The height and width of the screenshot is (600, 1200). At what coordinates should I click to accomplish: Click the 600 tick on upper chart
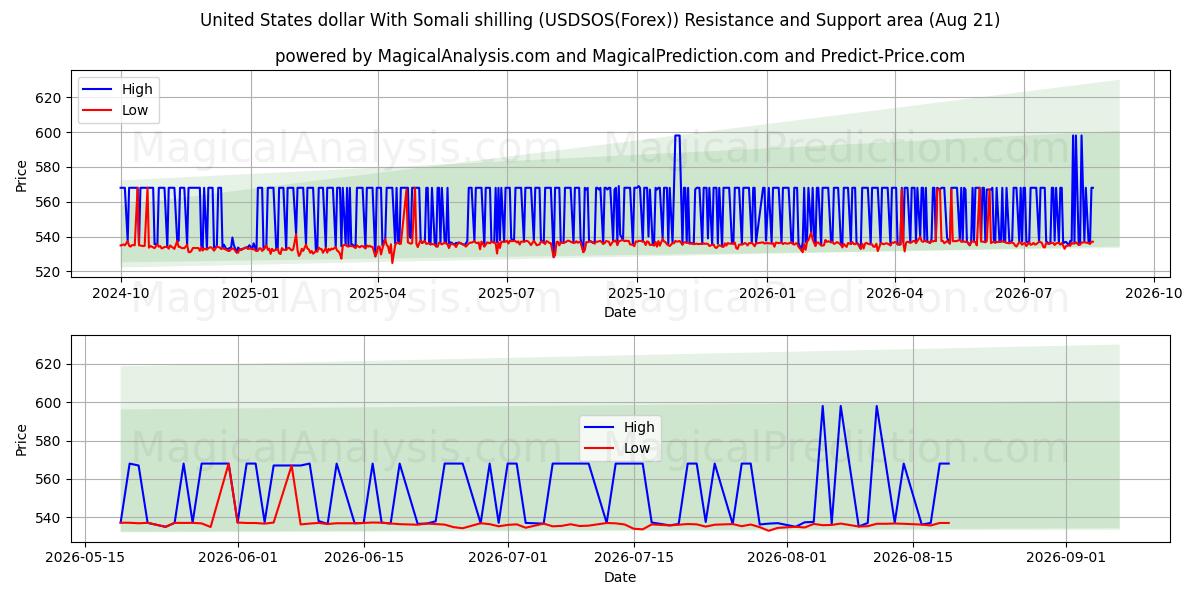(50, 133)
